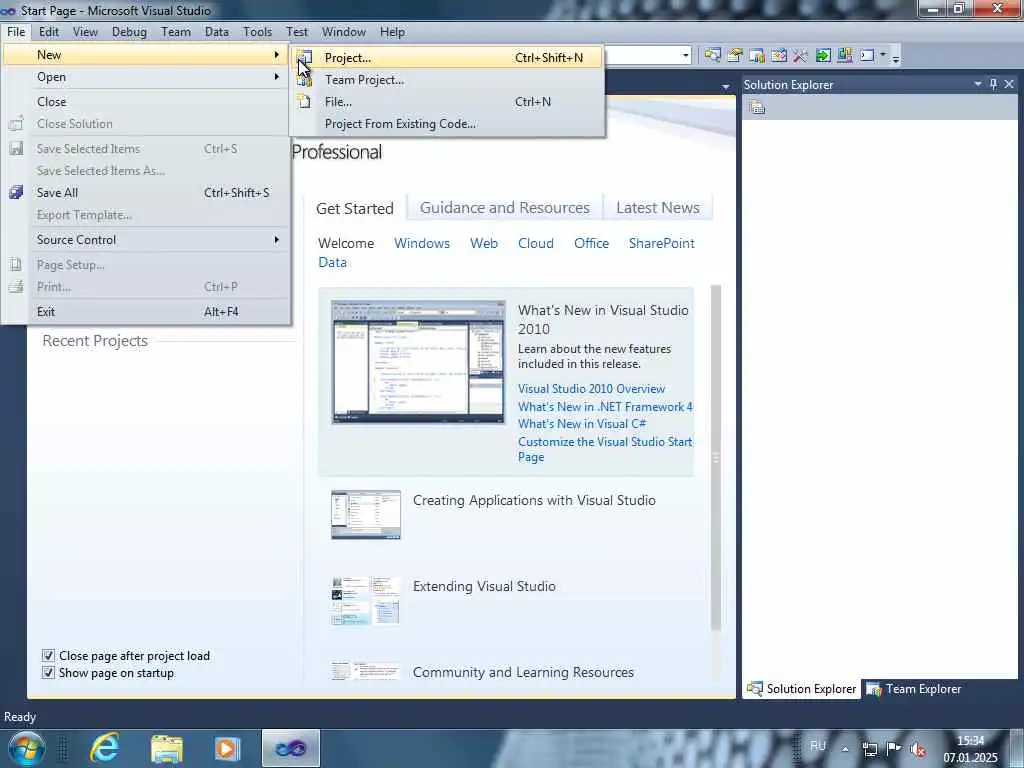Viewport: 1024px width, 768px height.
Task: Click the muted volume tray icon
Action: 918,749
